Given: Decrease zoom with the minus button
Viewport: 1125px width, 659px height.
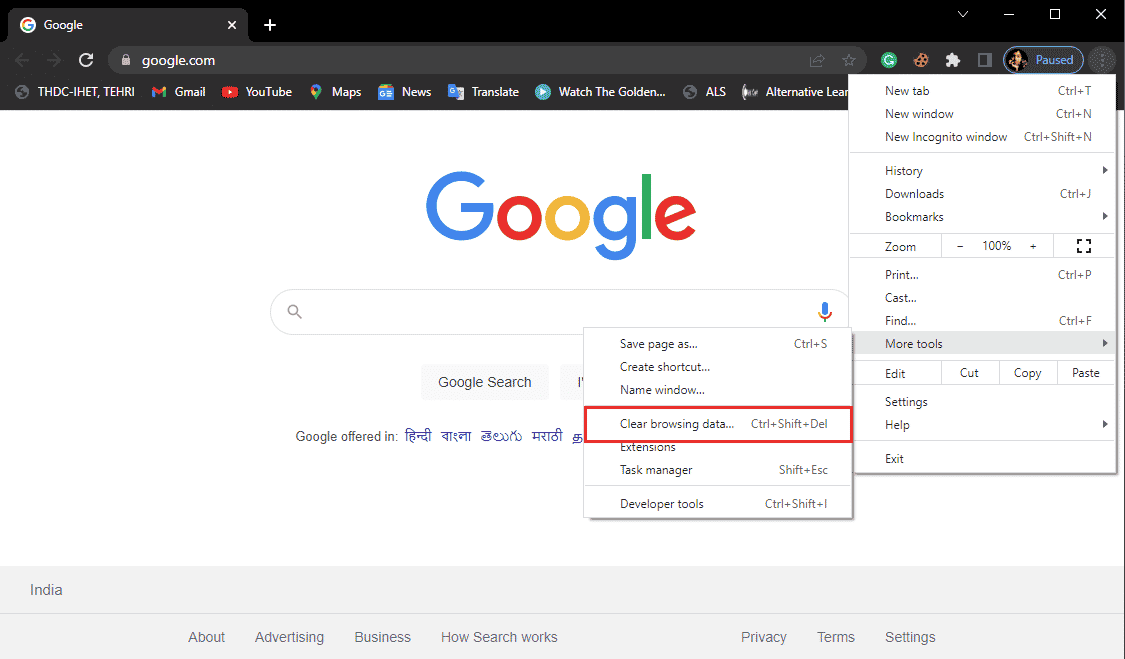Looking at the screenshot, I should pyautogui.click(x=960, y=246).
